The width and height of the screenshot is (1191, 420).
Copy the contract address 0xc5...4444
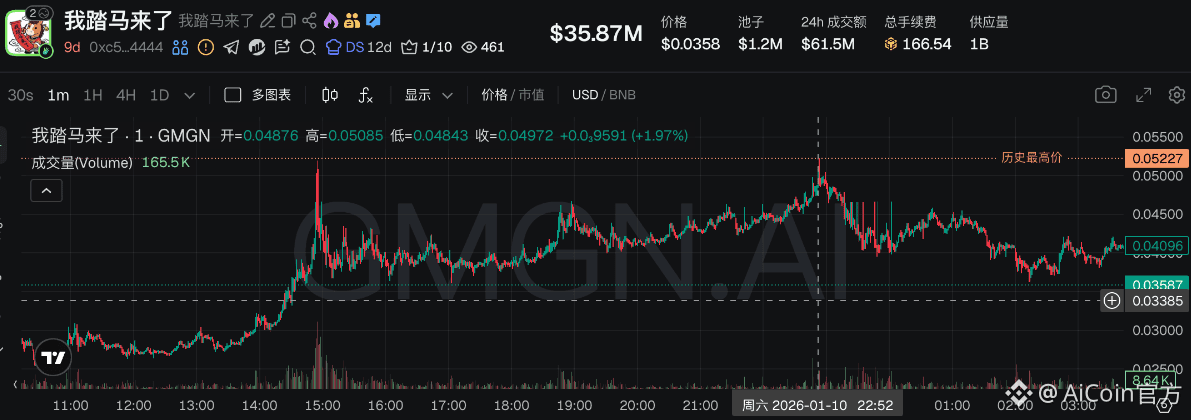pyautogui.click(x=126, y=47)
